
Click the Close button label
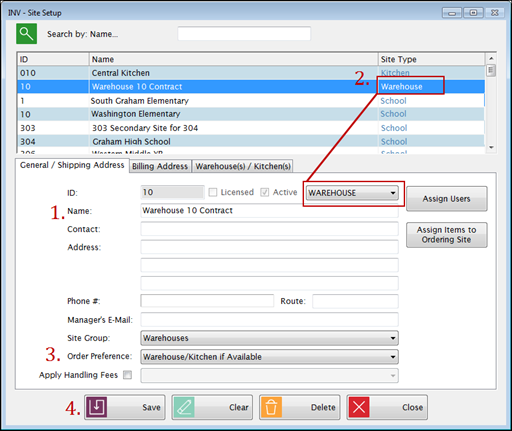[x=413, y=407]
